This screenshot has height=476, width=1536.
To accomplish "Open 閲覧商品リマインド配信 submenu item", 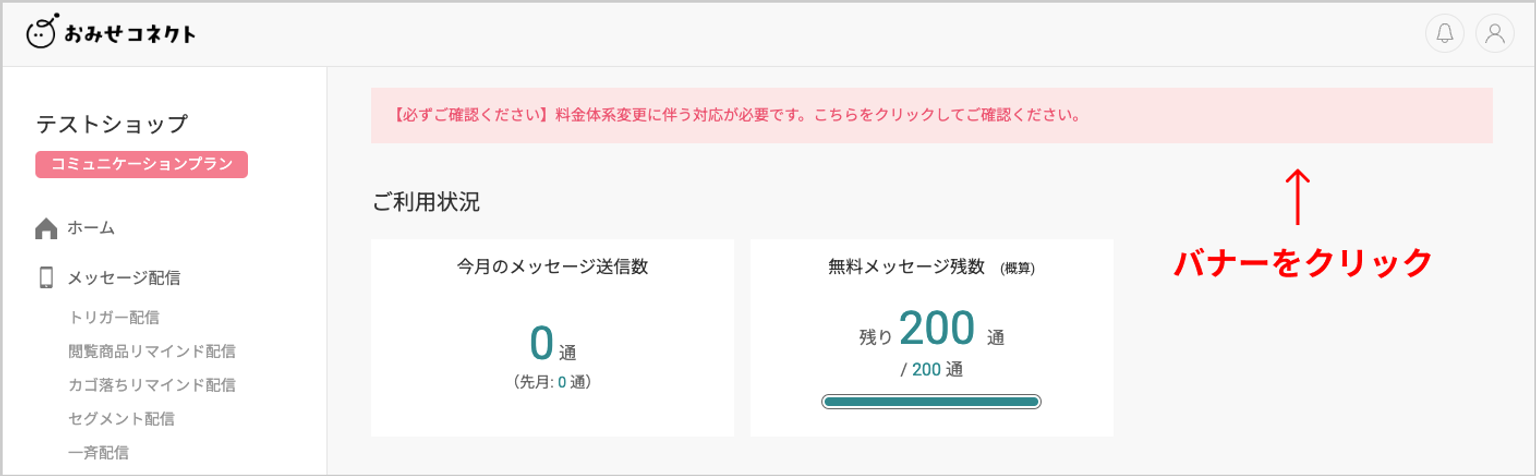I will 152,351.
